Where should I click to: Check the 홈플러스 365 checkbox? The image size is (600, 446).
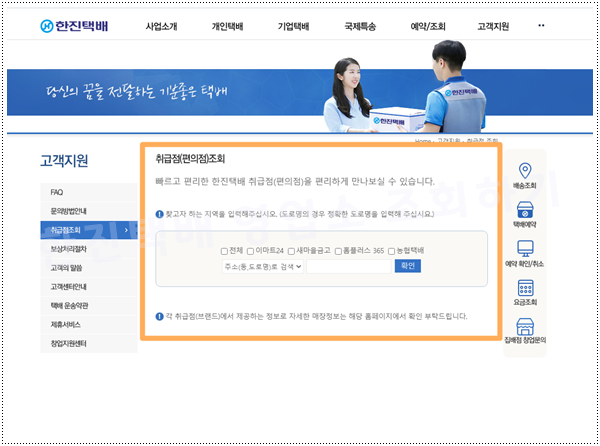coord(338,251)
